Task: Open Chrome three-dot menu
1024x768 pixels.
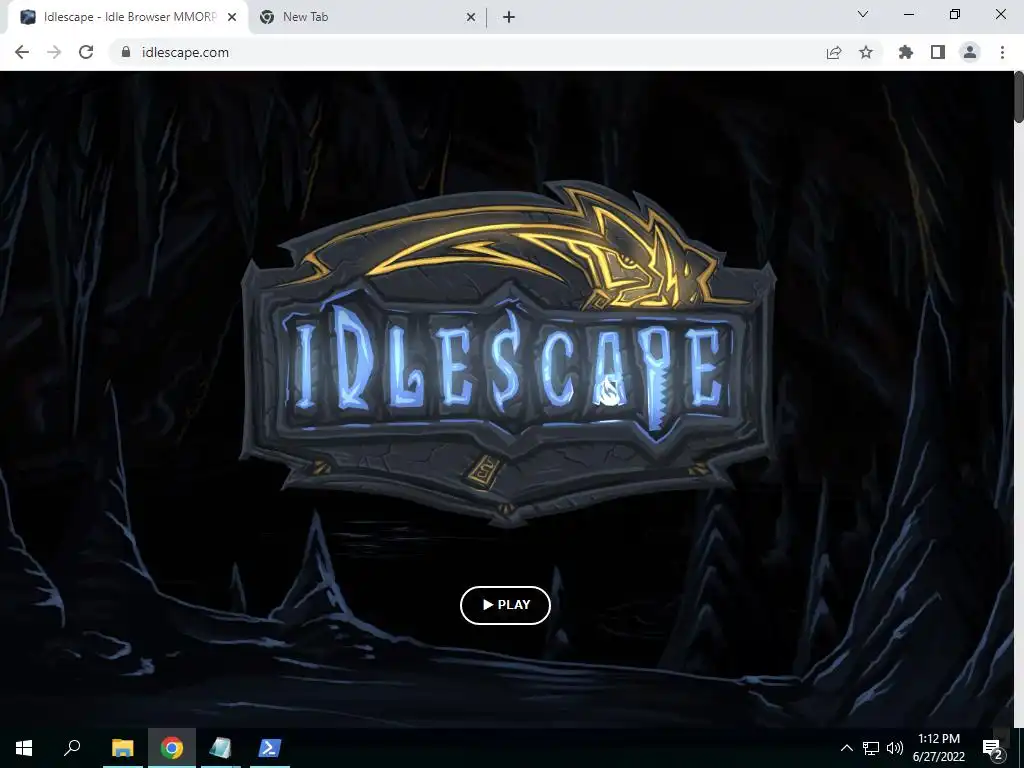Action: click(x=1002, y=52)
